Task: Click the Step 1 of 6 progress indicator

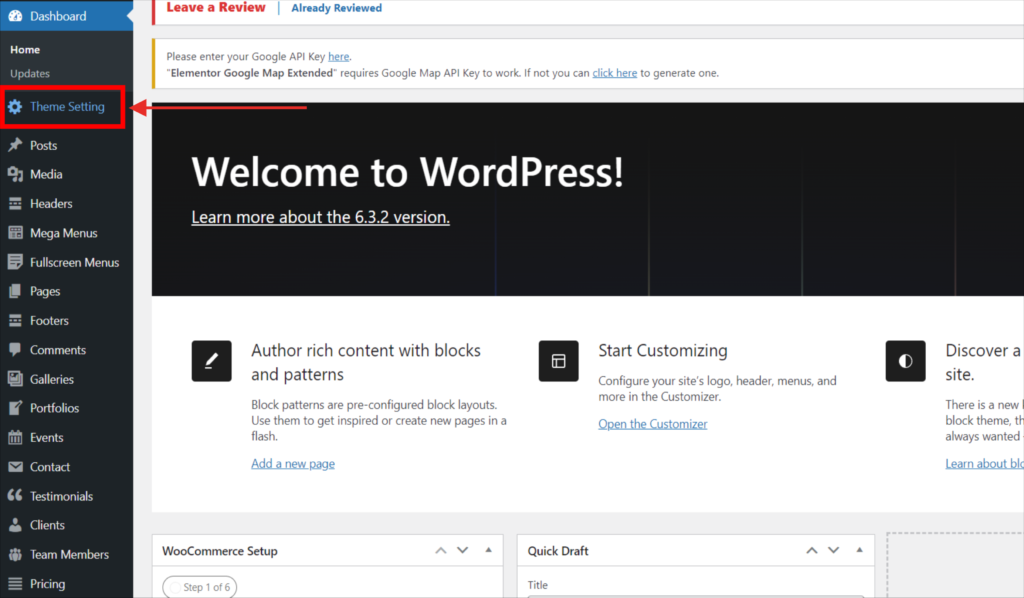Action: point(200,587)
